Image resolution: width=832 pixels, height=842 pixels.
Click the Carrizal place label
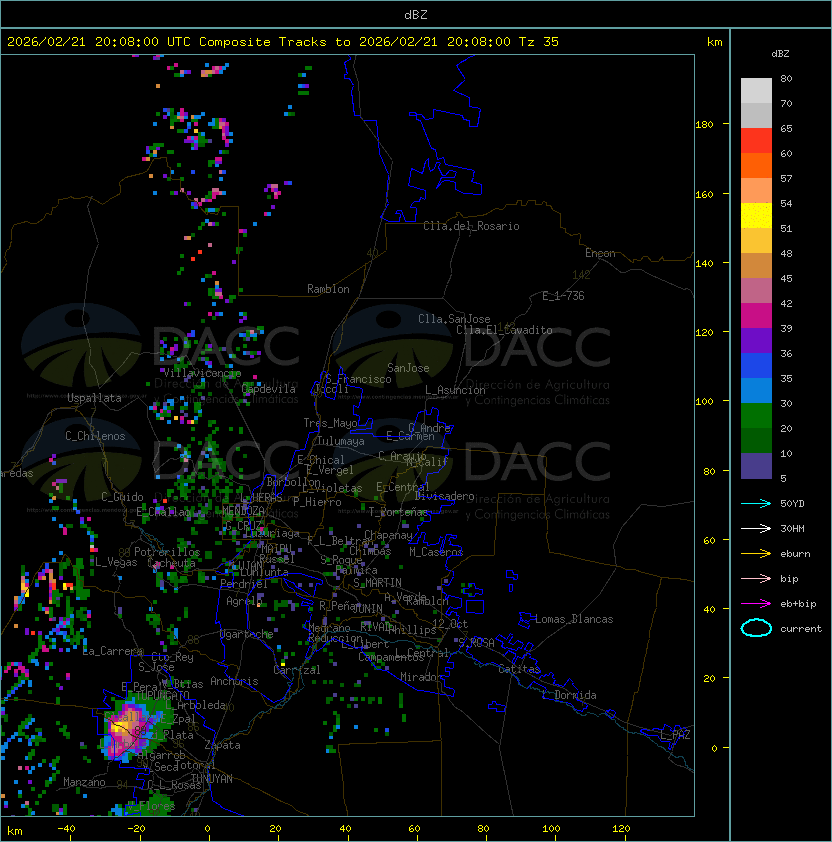(x=296, y=670)
